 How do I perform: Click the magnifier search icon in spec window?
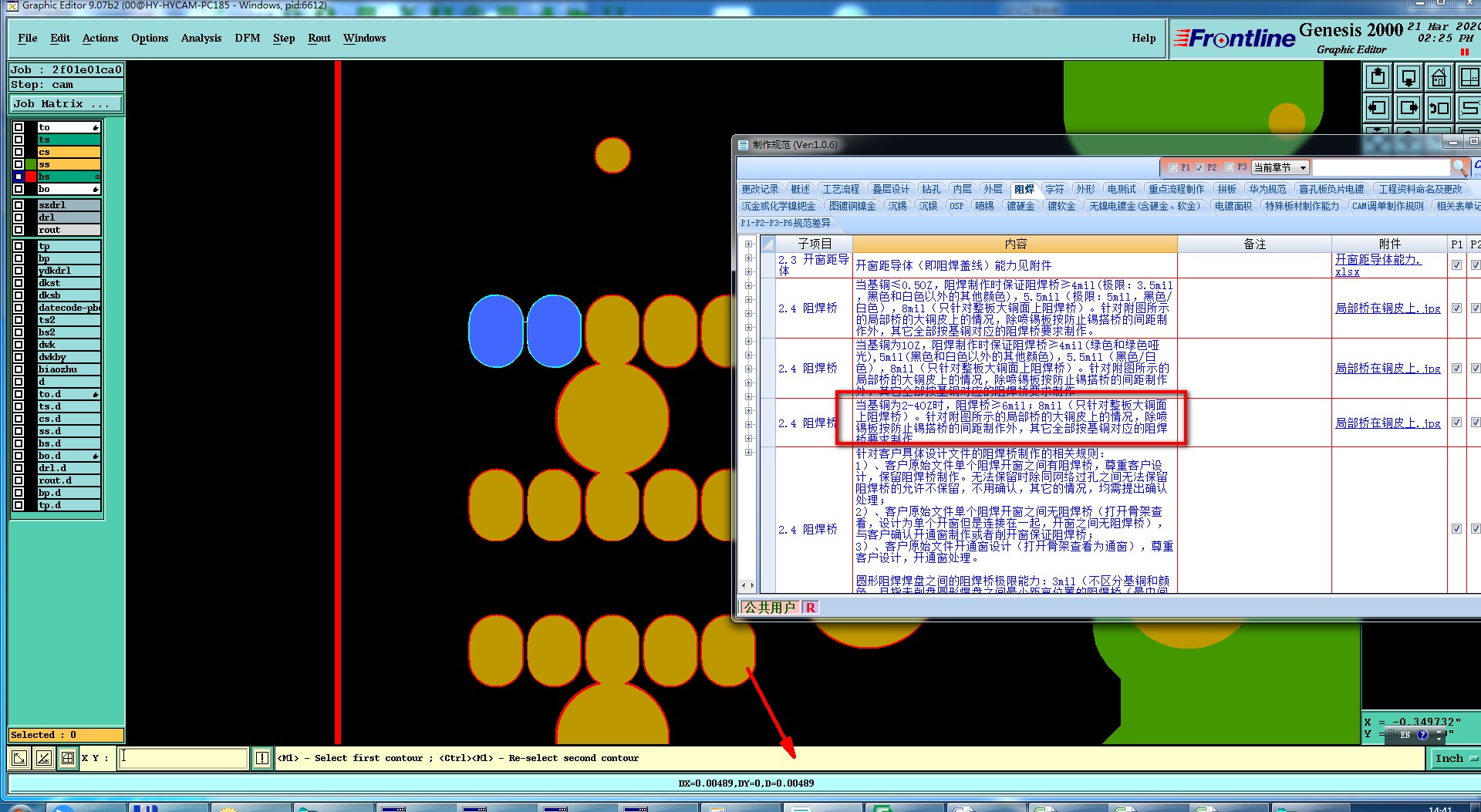click(1459, 167)
